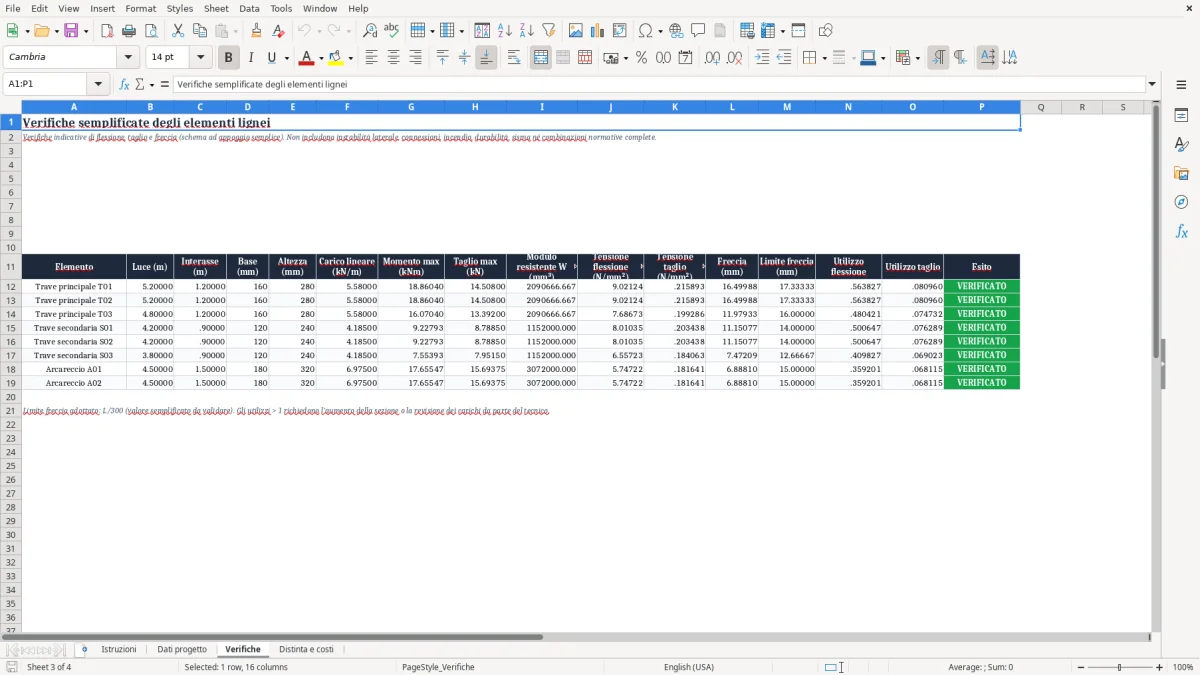This screenshot has width=1200, height=675.
Task: Click the Save document icon
Action: point(71,31)
